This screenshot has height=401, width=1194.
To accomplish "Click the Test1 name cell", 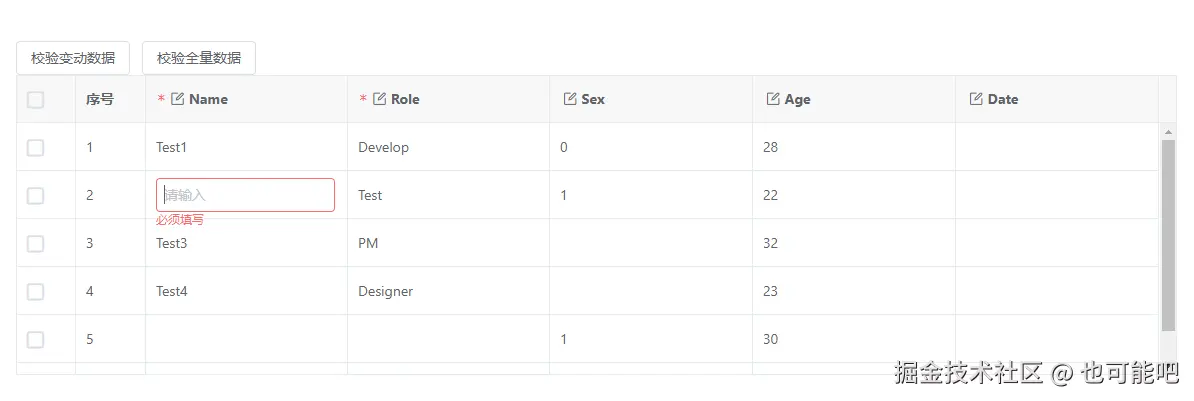I will (x=172, y=147).
